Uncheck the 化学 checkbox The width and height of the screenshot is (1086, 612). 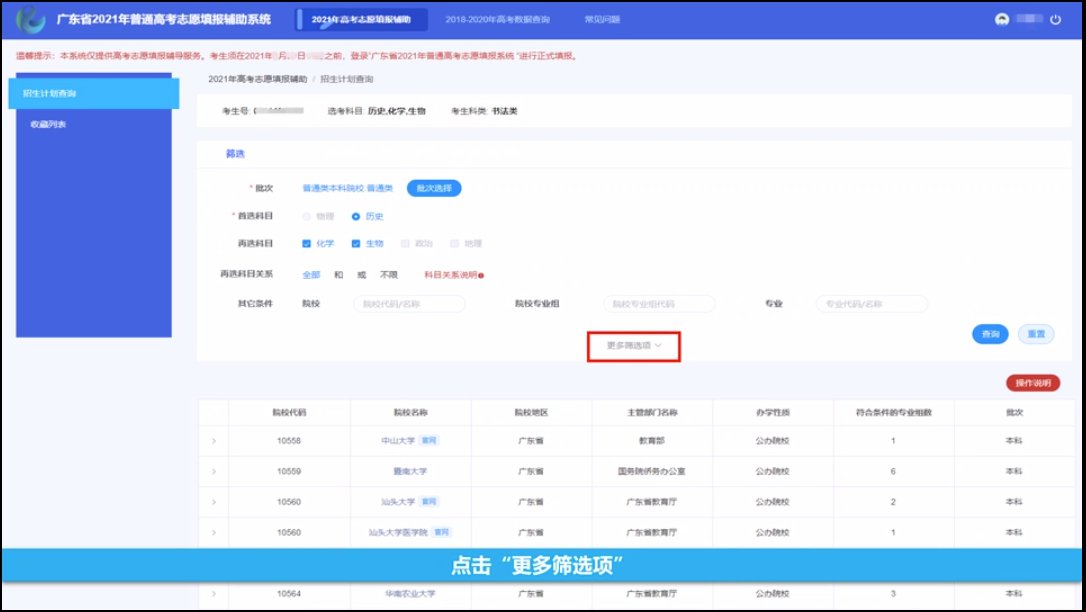click(307, 243)
